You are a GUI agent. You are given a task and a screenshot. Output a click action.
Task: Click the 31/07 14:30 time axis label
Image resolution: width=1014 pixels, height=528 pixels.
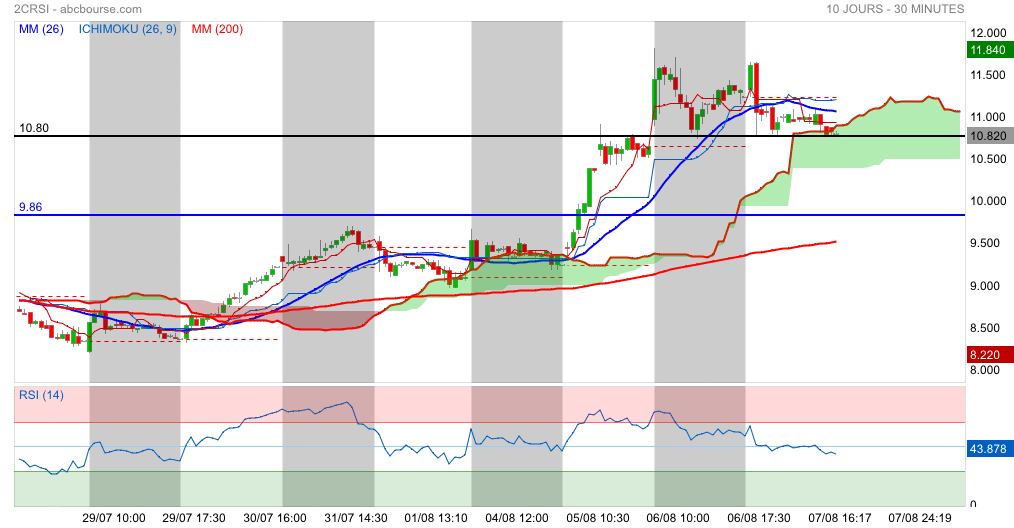click(356, 518)
